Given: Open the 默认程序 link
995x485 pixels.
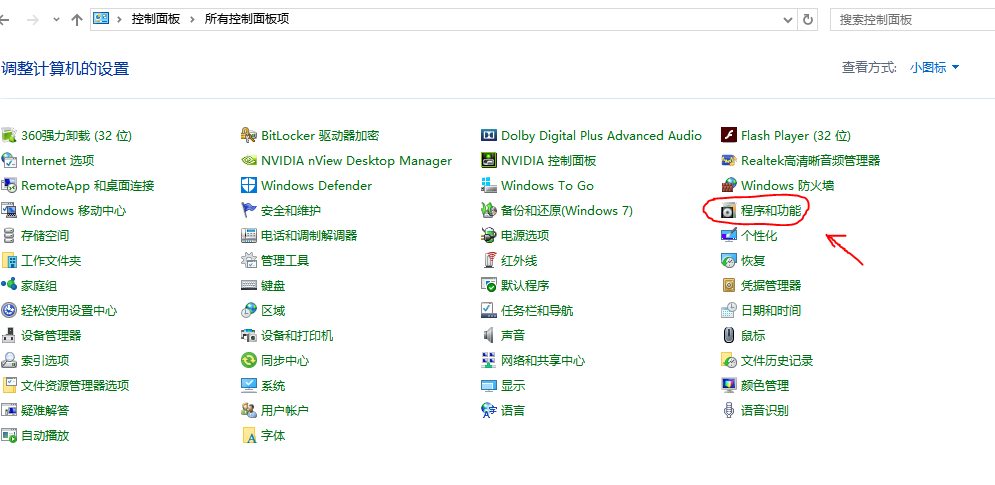Looking at the screenshot, I should 525,286.
